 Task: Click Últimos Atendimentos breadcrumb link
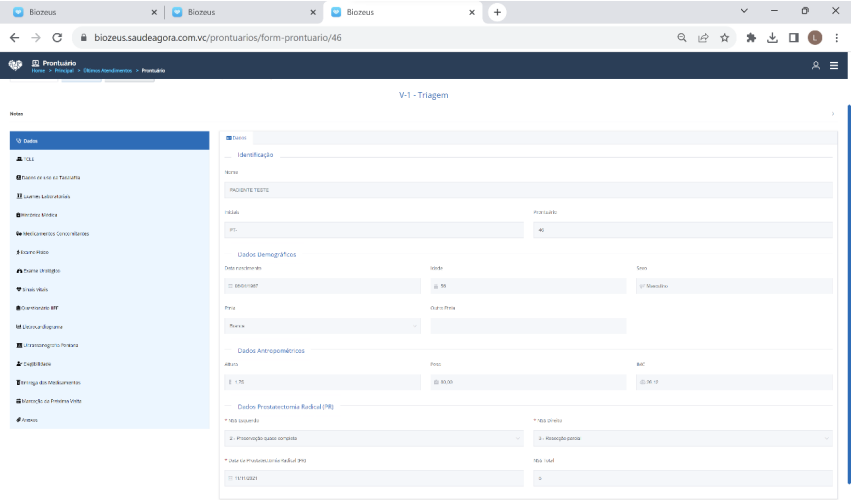(108, 71)
